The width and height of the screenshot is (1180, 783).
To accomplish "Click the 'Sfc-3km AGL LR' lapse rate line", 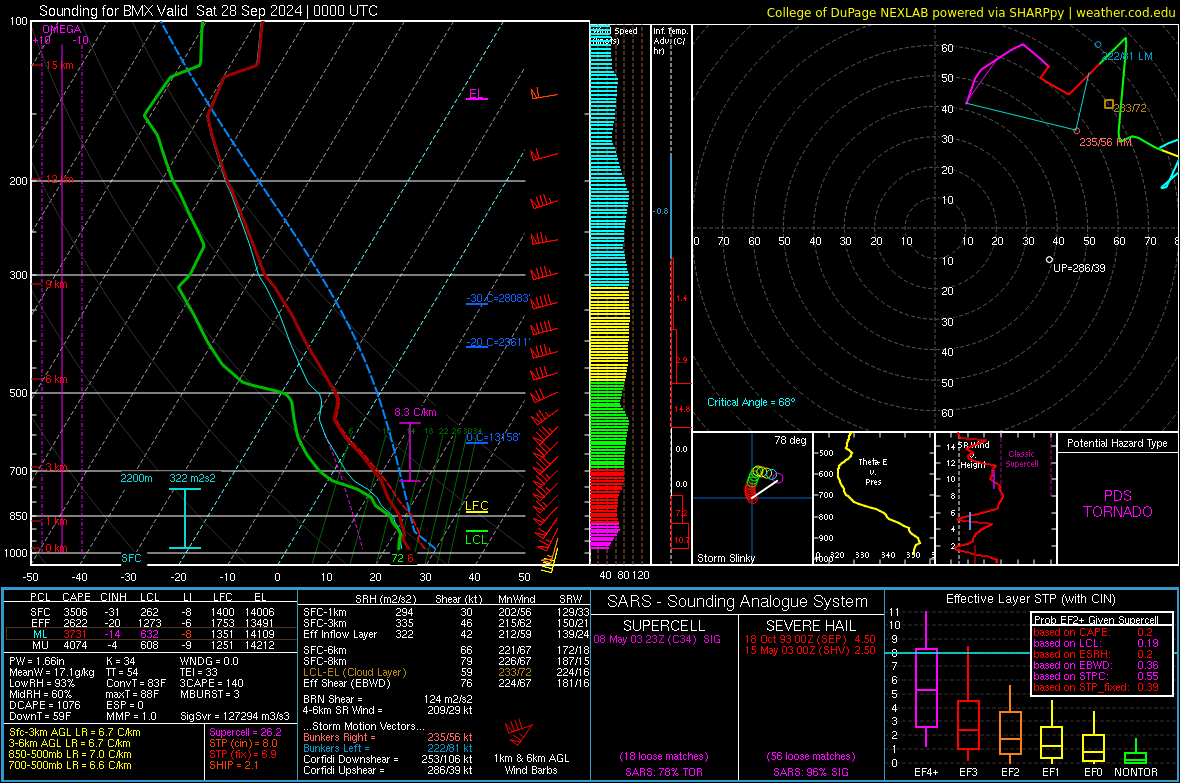I will pyautogui.click(x=75, y=733).
